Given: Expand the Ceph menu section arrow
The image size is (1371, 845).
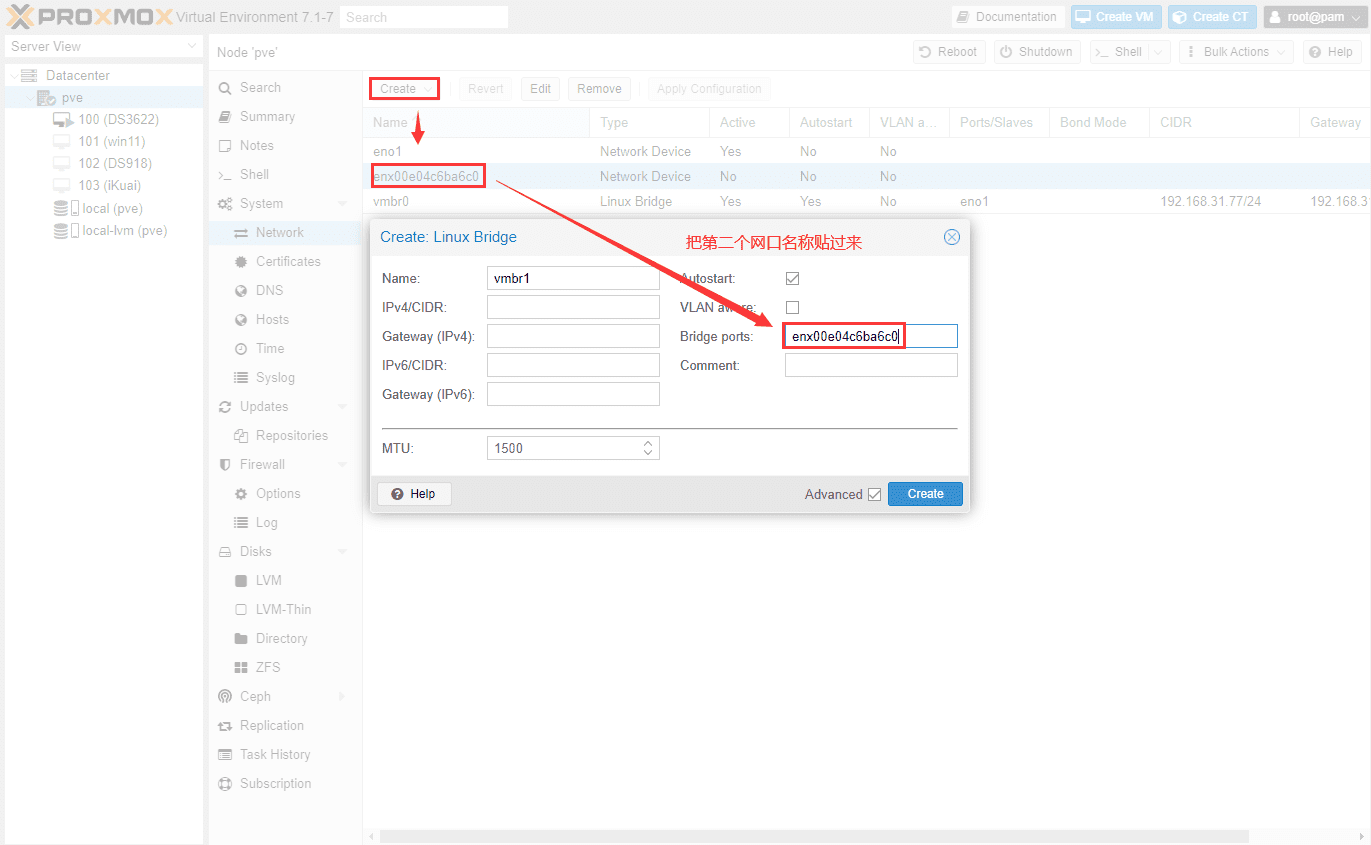Looking at the screenshot, I should pyautogui.click(x=342, y=697).
